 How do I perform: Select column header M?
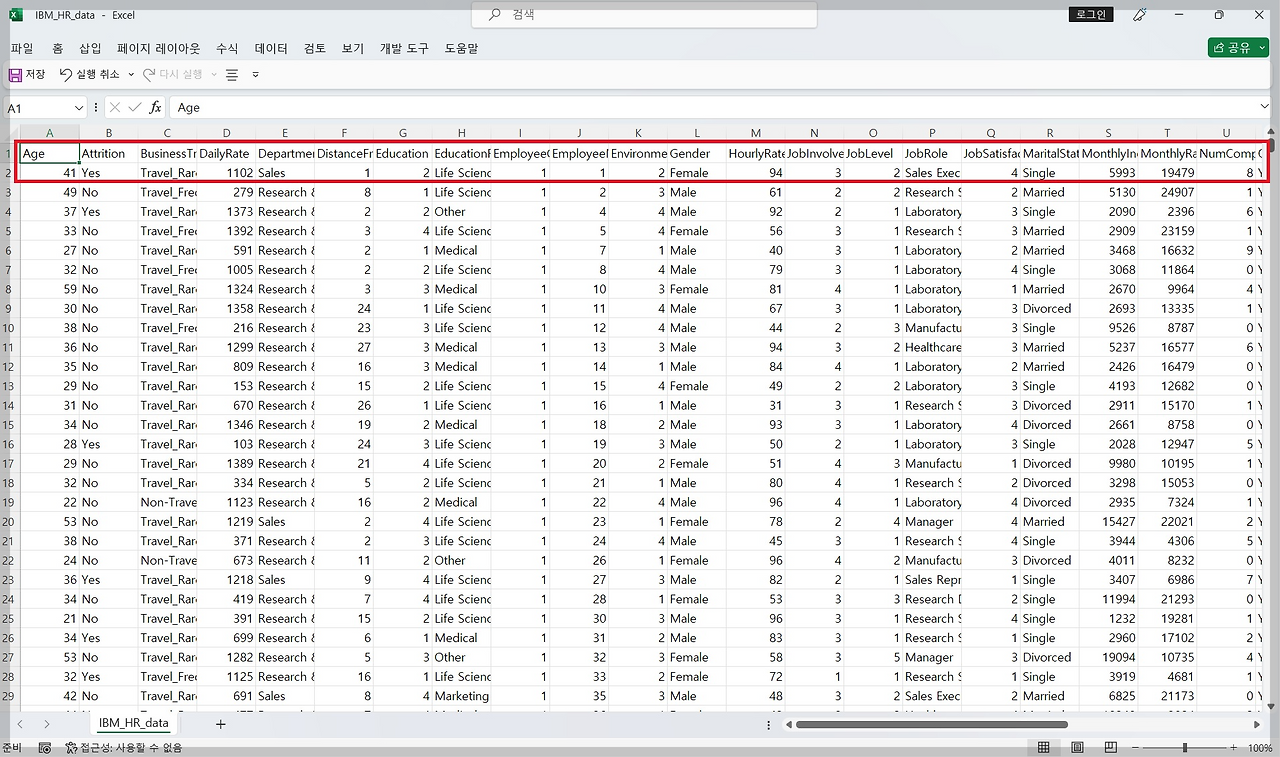click(755, 133)
